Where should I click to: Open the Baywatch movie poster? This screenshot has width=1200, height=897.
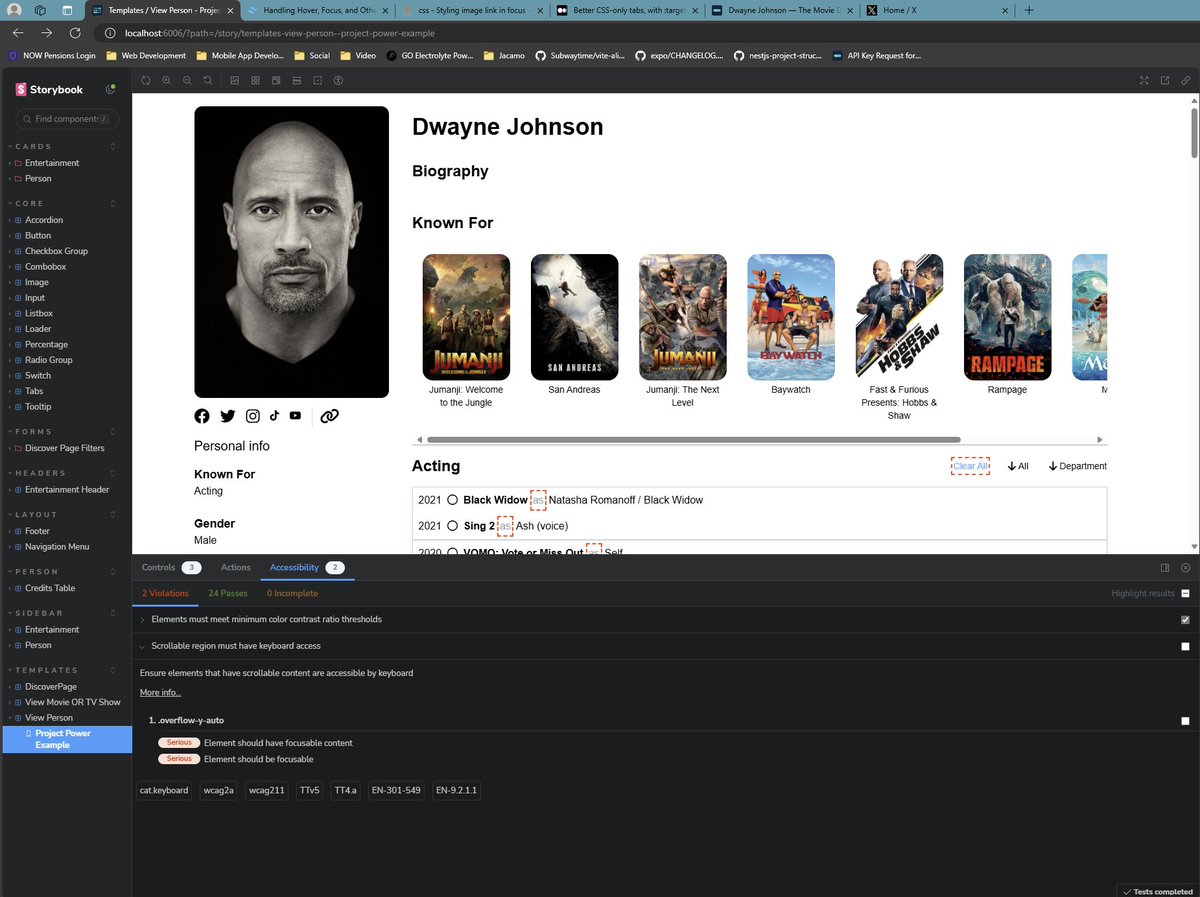click(791, 317)
